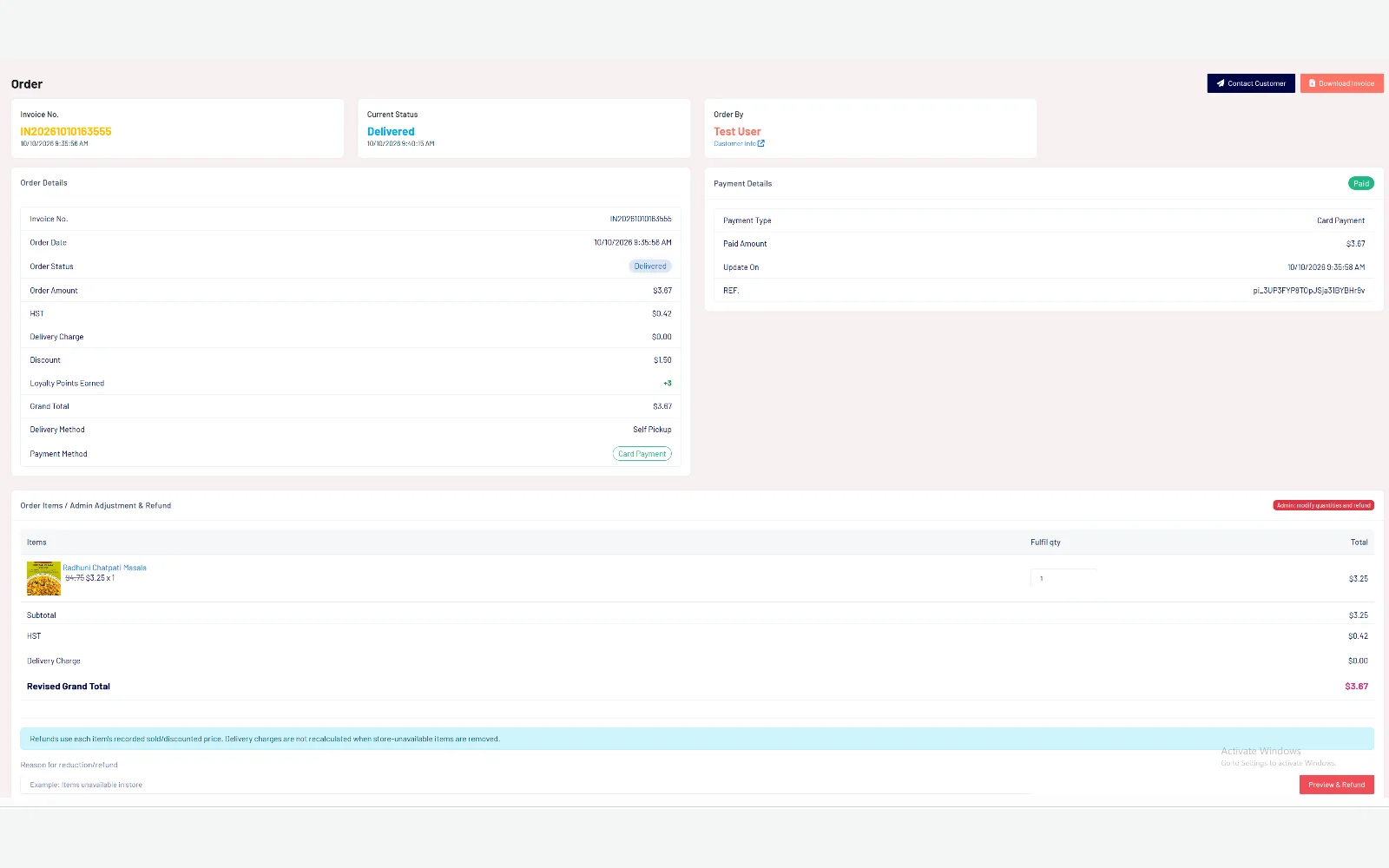Click into the Reason for reduction/refund field

tap(527, 785)
